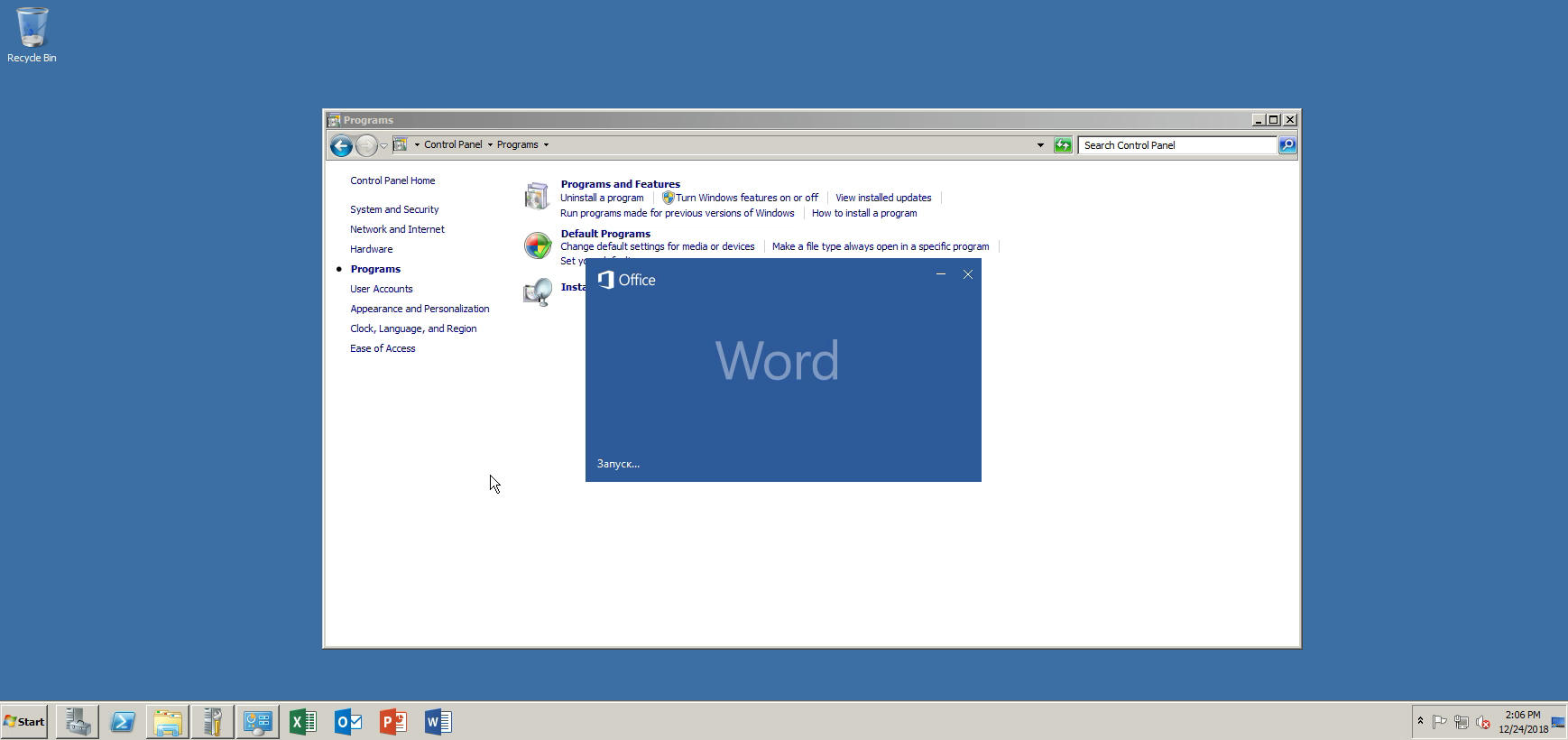Open Excel from the taskbar
Screen dimensions: 1568x740
tap(303, 722)
